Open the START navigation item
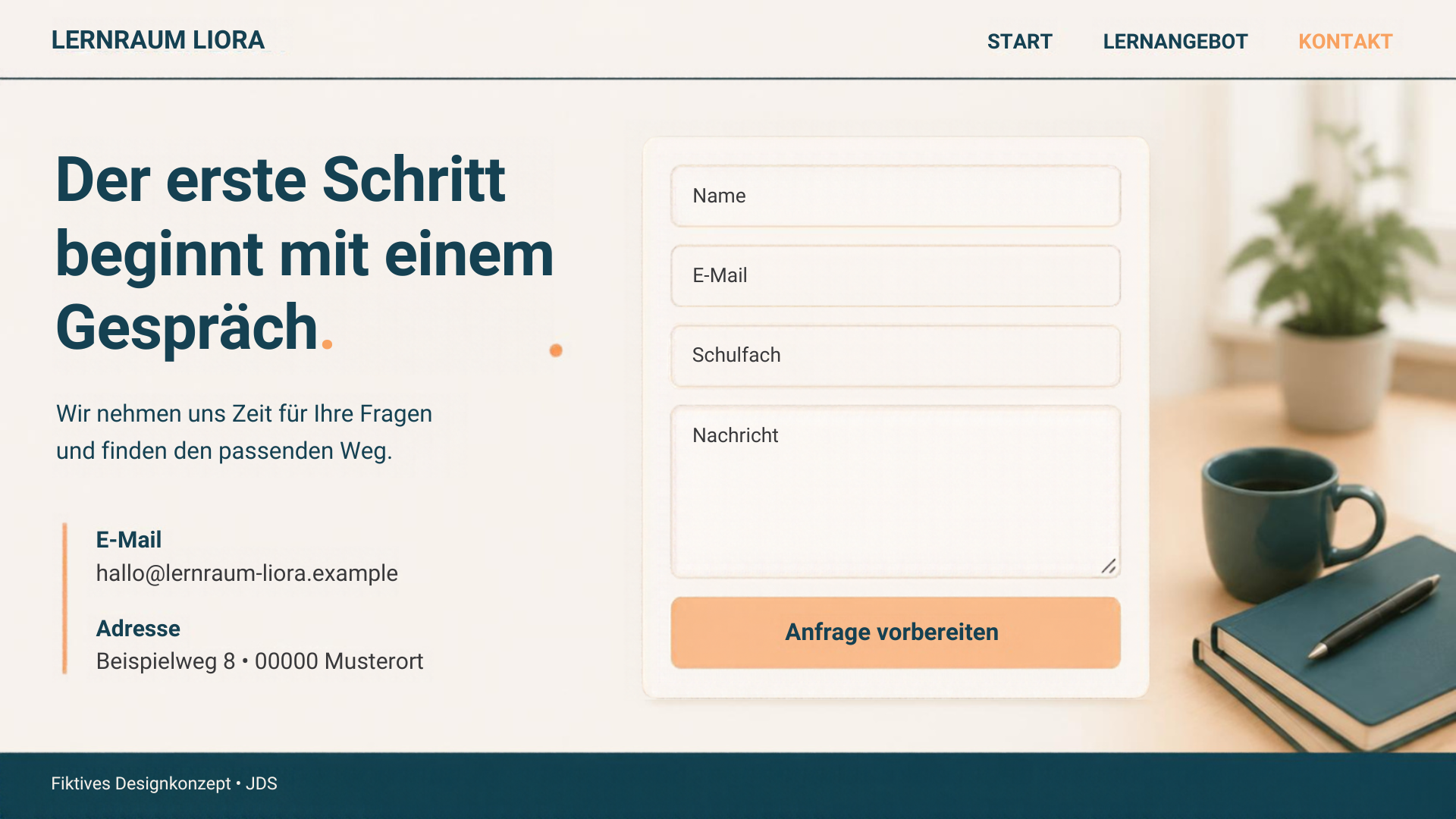The image size is (1456, 819). coord(1019,42)
